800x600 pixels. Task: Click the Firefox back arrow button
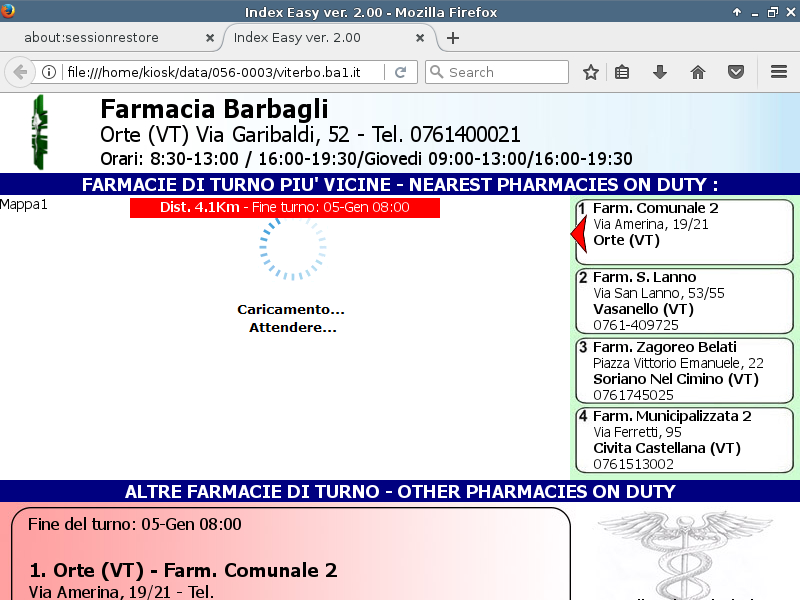pyautogui.click(x=19, y=72)
